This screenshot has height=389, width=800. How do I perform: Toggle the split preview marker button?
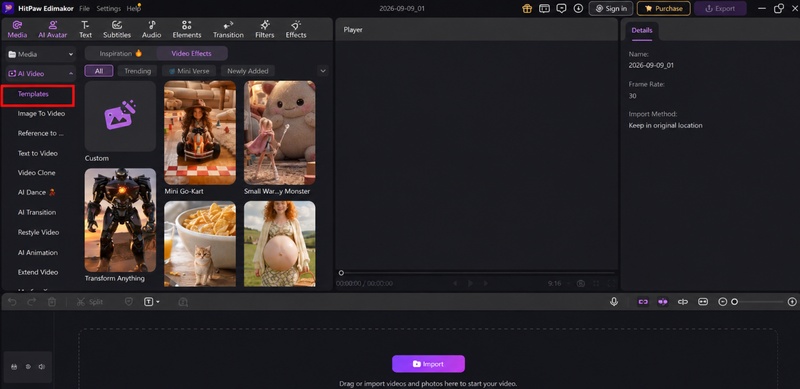coord(683,302)
